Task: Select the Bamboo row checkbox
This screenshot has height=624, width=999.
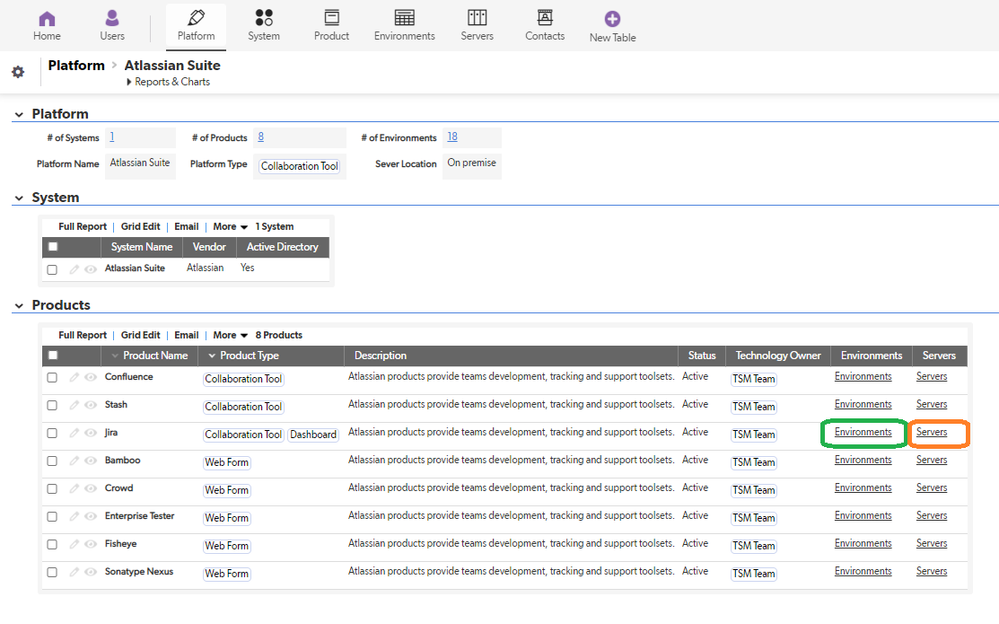Action: (52, 461)
